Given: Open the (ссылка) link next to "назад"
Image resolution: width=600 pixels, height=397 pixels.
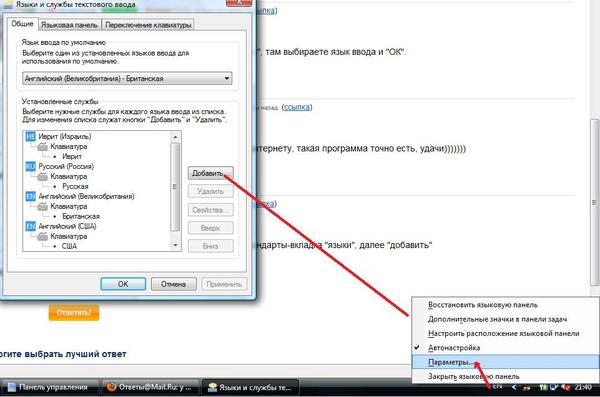Looking at the screenshot, I should tap(297, 107).
